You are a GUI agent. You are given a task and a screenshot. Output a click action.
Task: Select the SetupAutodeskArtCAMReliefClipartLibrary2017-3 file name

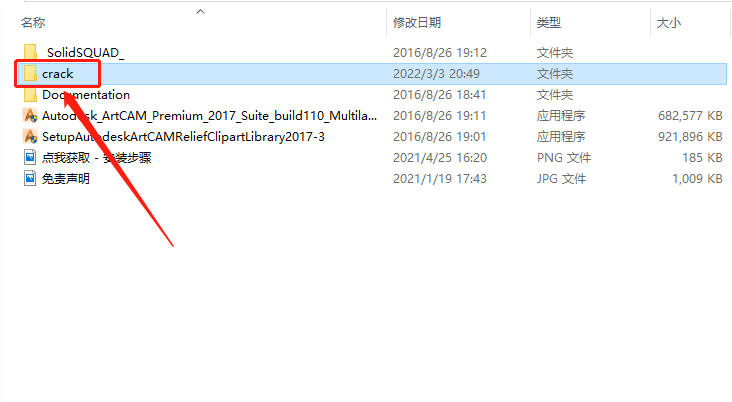(183, 136)
